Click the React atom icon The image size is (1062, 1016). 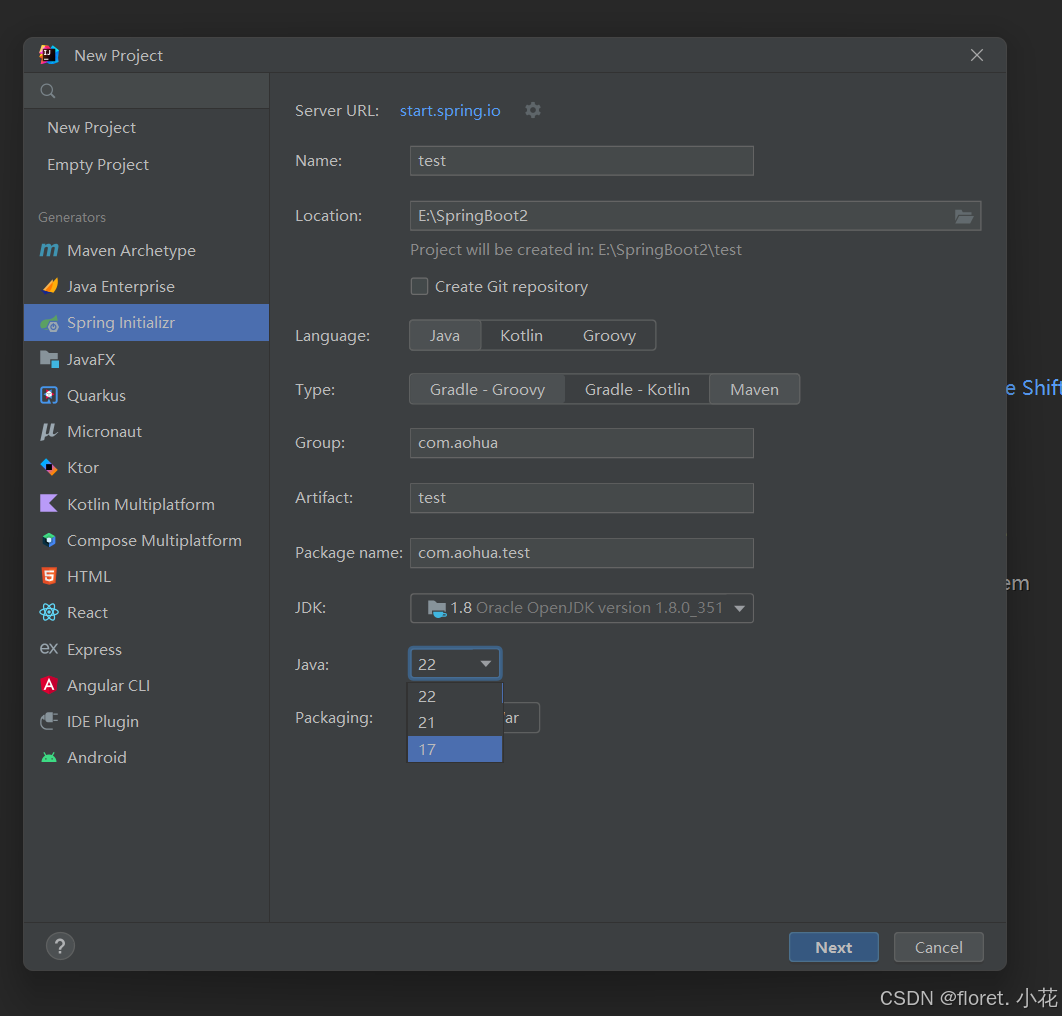pyautogui.click(x=49, y=612)
